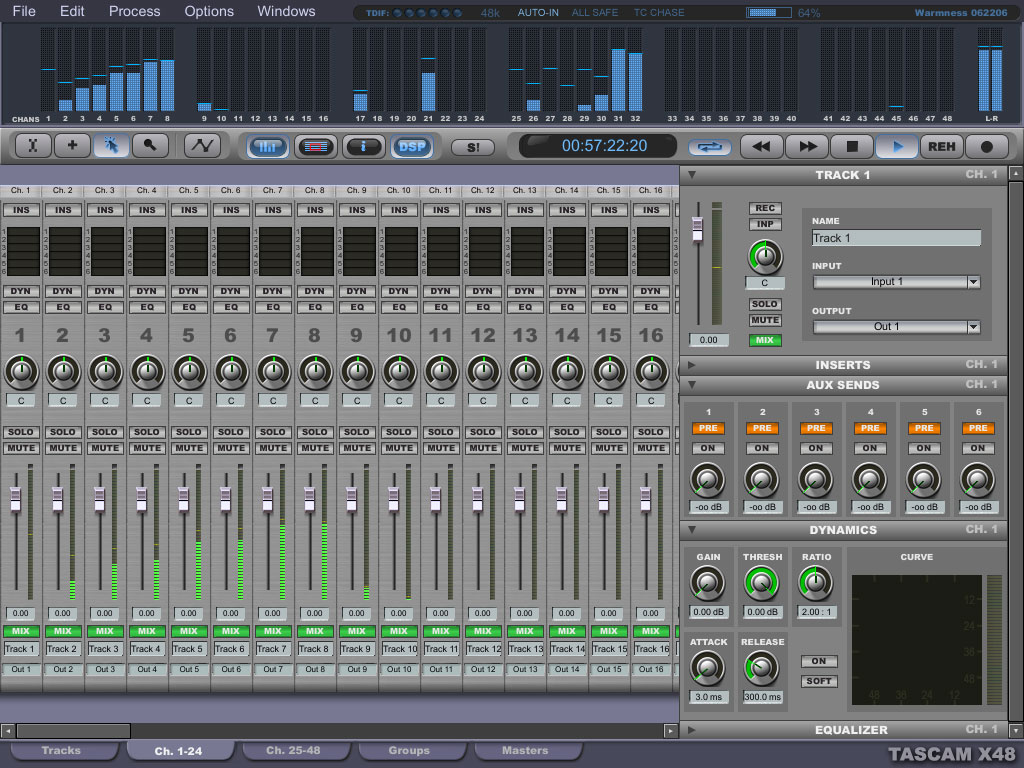Enable PRE on Aux Send 2

[x=761, y=428]
